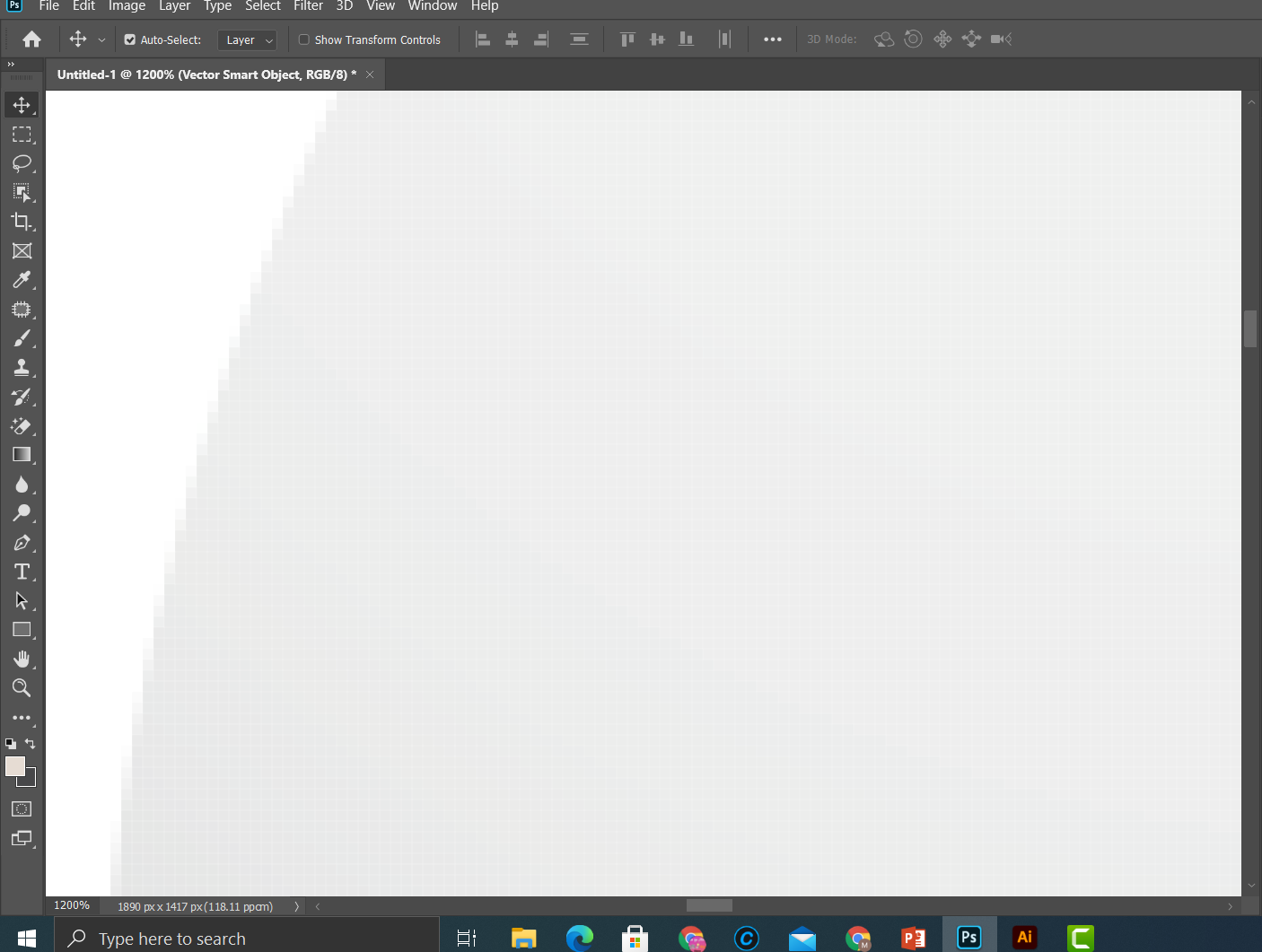The width and height of the screenshot is (1262, 952).
Task: Select the Path Selection tool
Action: coord(22,601)
